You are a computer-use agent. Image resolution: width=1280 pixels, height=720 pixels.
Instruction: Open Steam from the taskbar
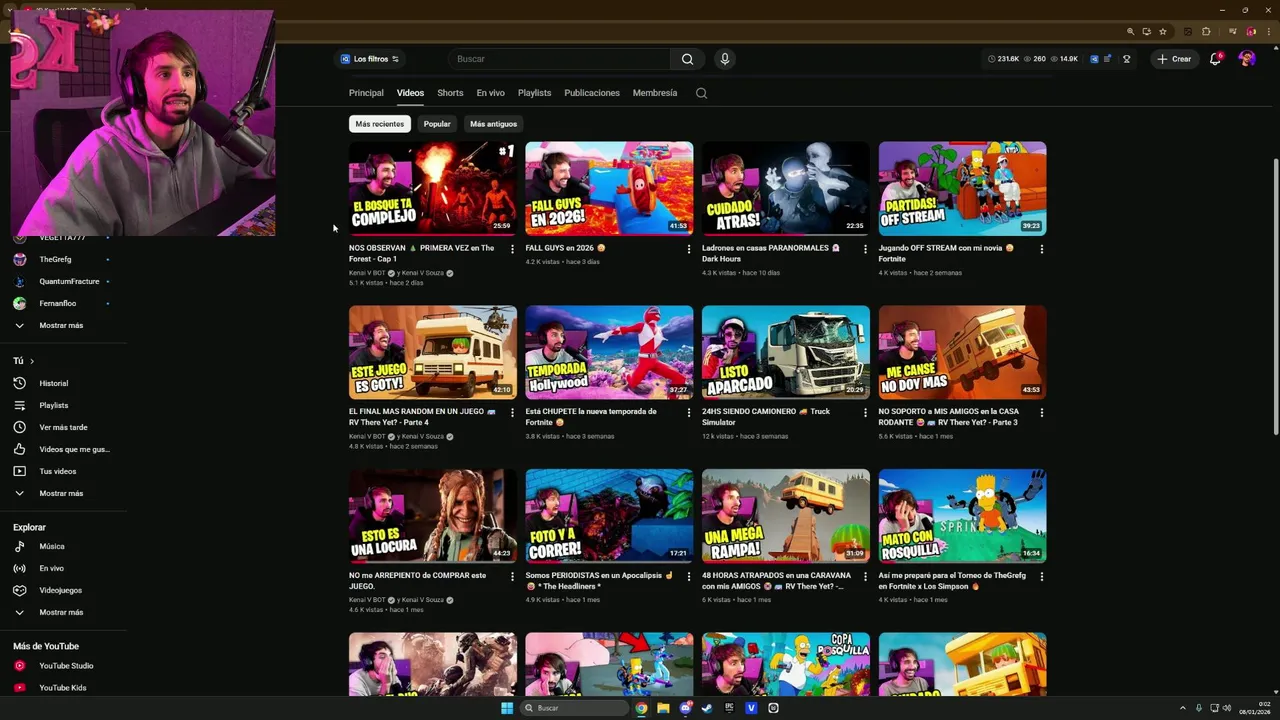pyautogui.click(x=707, y=708)
